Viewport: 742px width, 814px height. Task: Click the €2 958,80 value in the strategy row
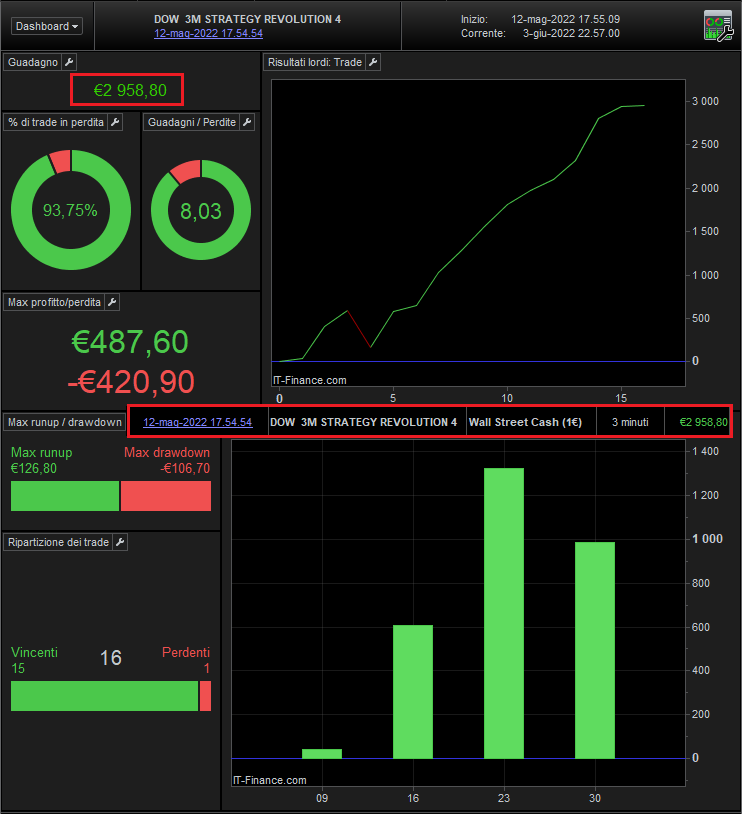pyautogui.click(x=704, y=422)
